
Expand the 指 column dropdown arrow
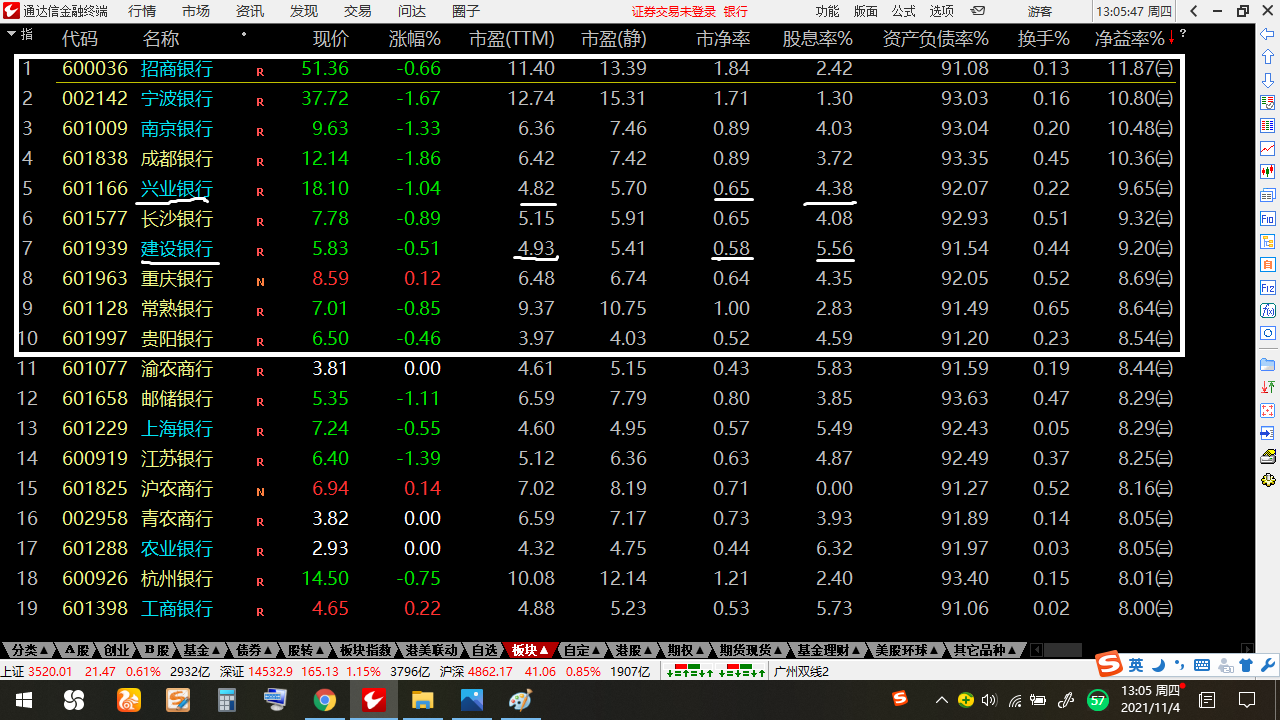(x=11, y=34)
